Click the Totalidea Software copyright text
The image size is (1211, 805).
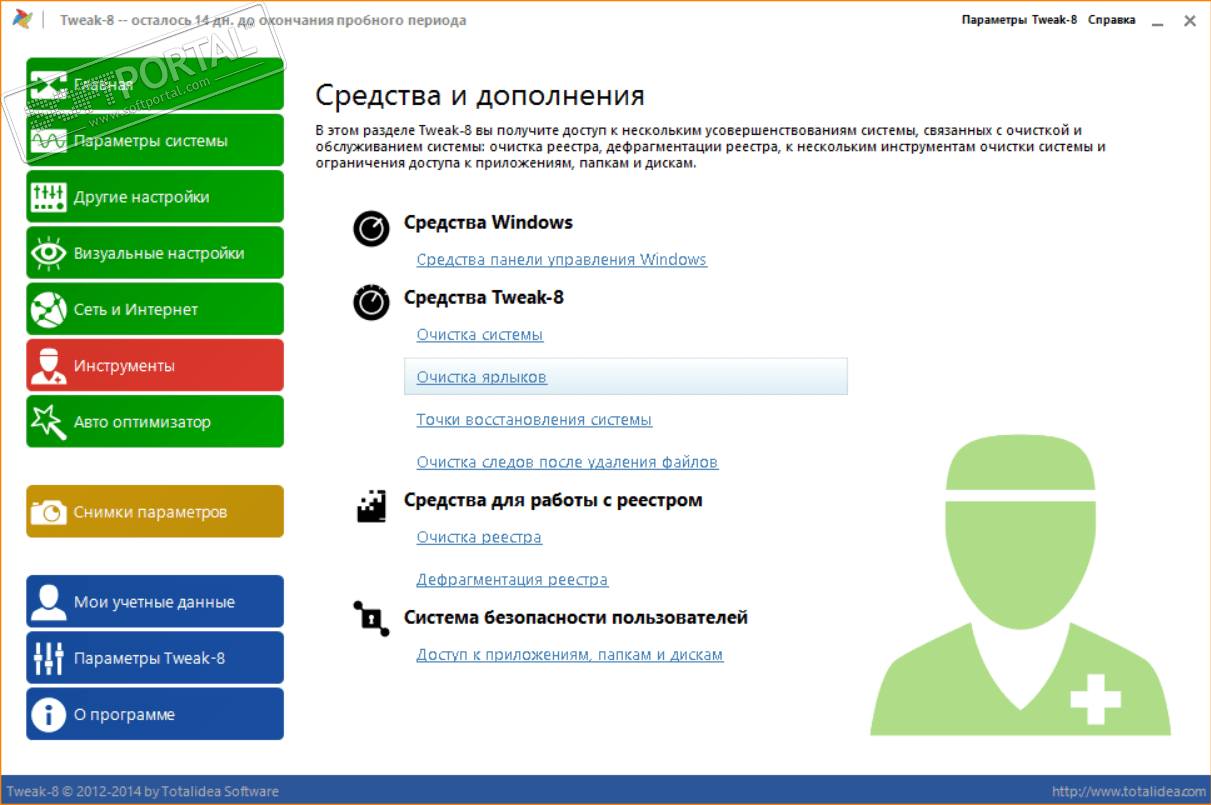click(x=143, y=791)
